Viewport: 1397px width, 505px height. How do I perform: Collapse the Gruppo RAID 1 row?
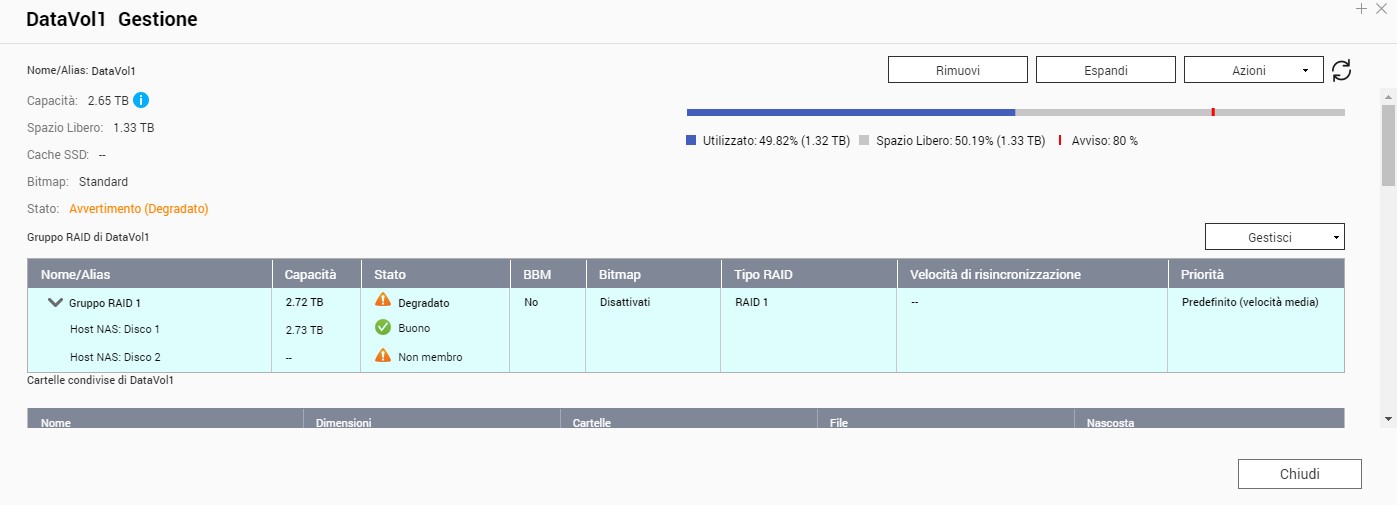pos(55,302)
